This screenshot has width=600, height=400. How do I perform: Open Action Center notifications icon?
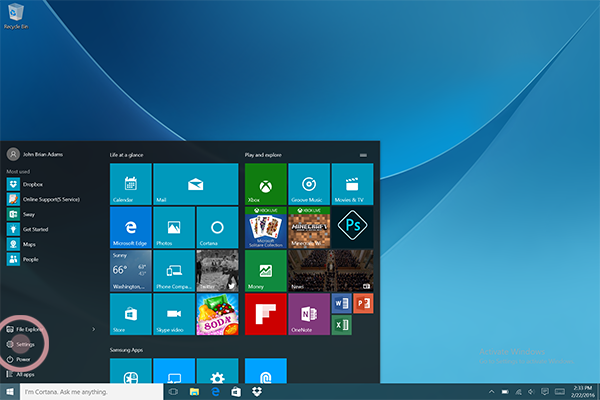(x=545, y=392)
